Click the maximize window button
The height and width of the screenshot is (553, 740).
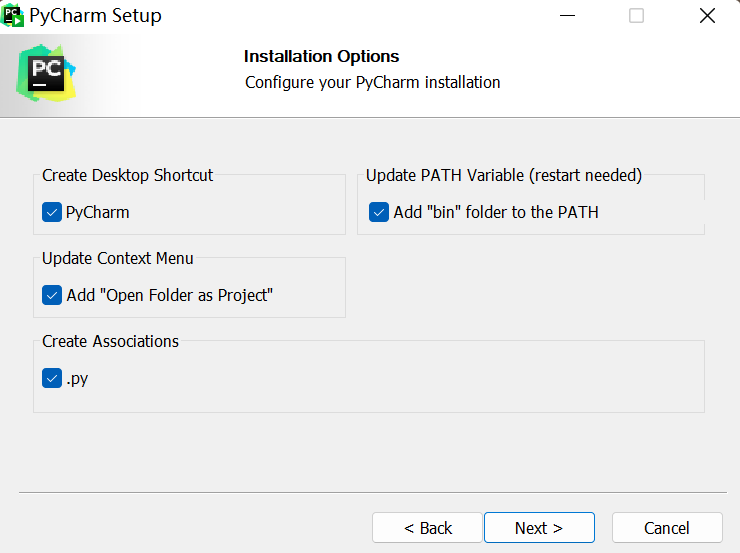click(x=636, y=16)
